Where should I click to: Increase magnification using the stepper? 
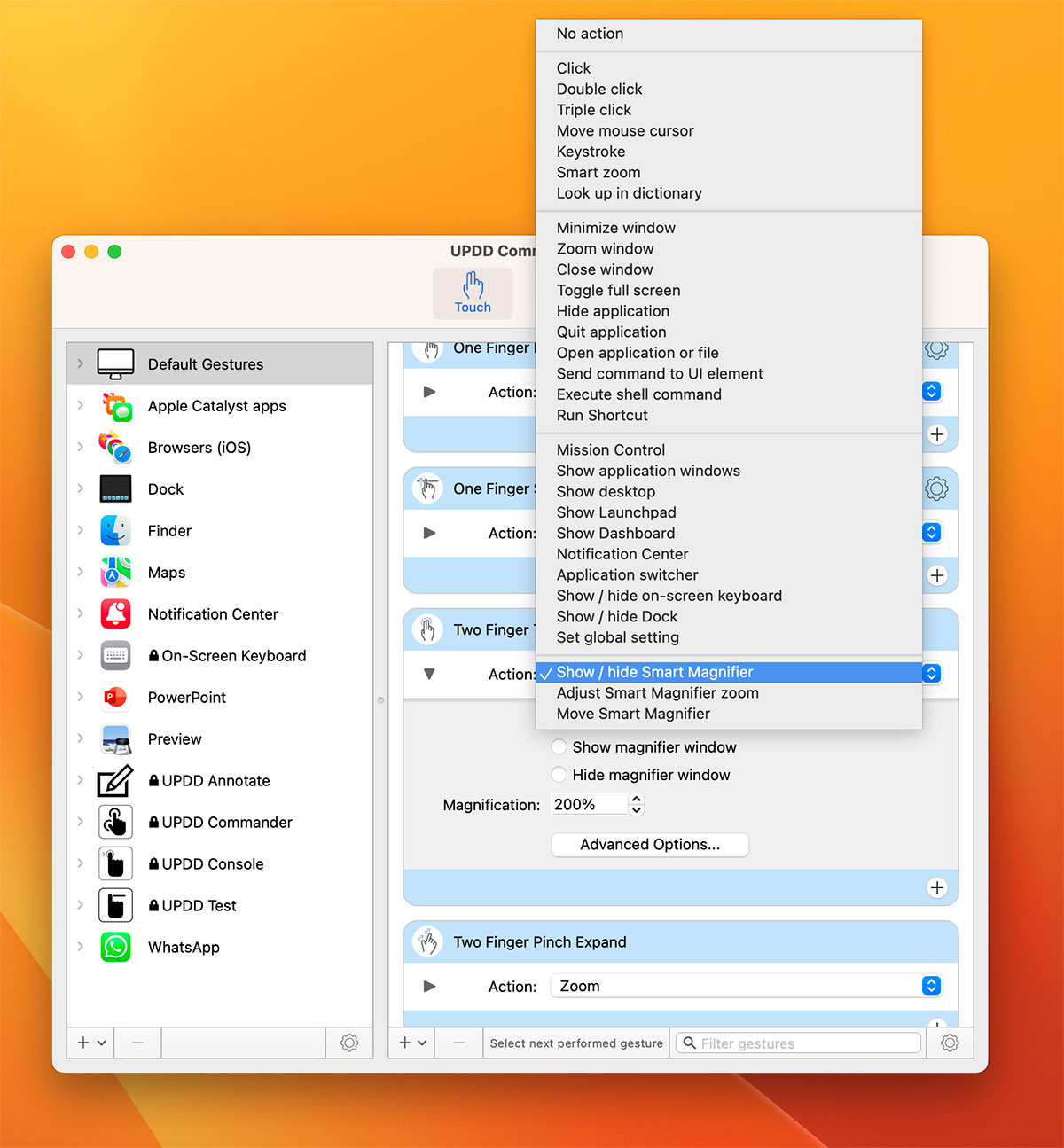[636, 799]
